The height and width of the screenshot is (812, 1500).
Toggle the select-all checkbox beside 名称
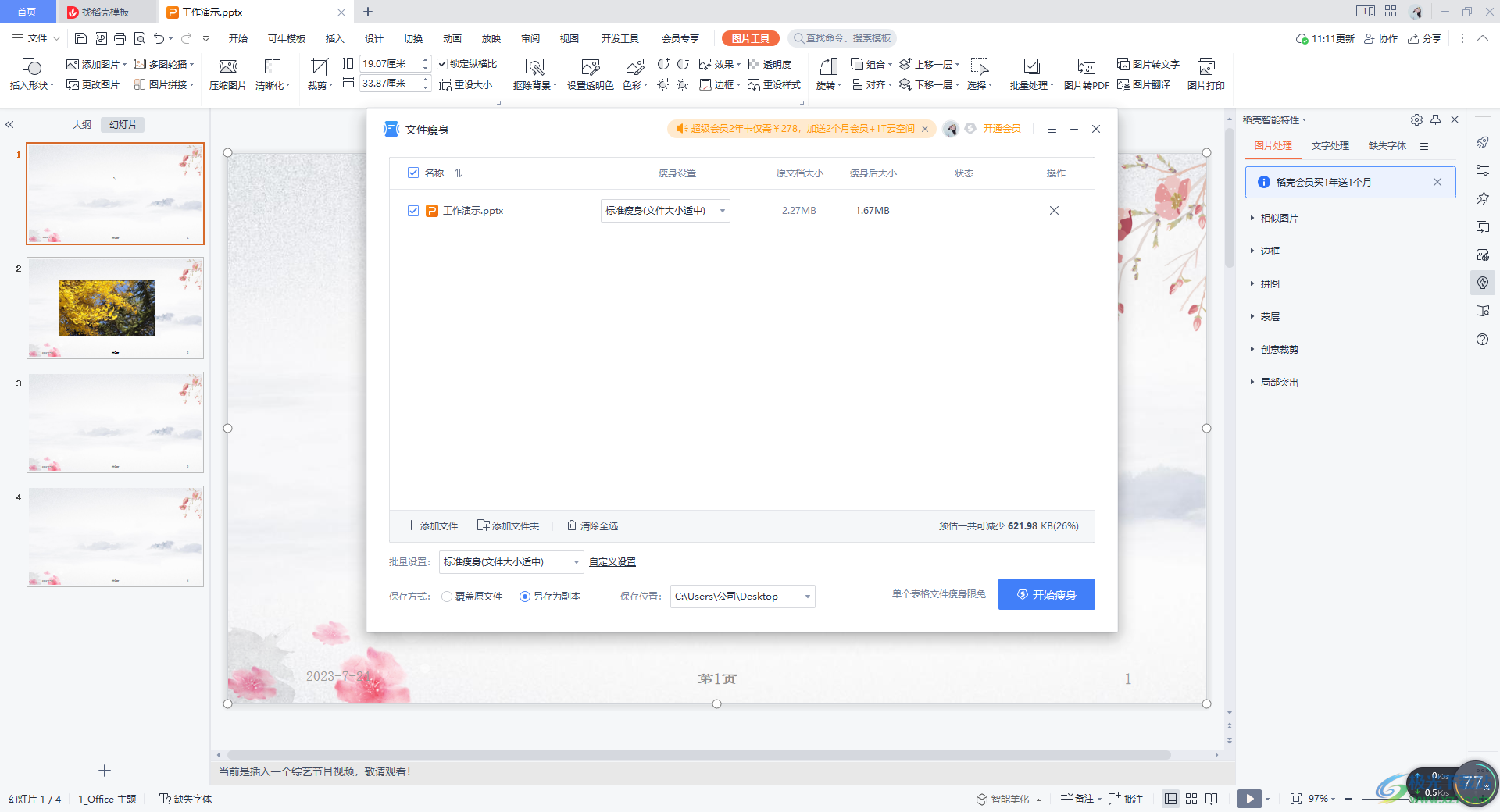click(413, 173)
